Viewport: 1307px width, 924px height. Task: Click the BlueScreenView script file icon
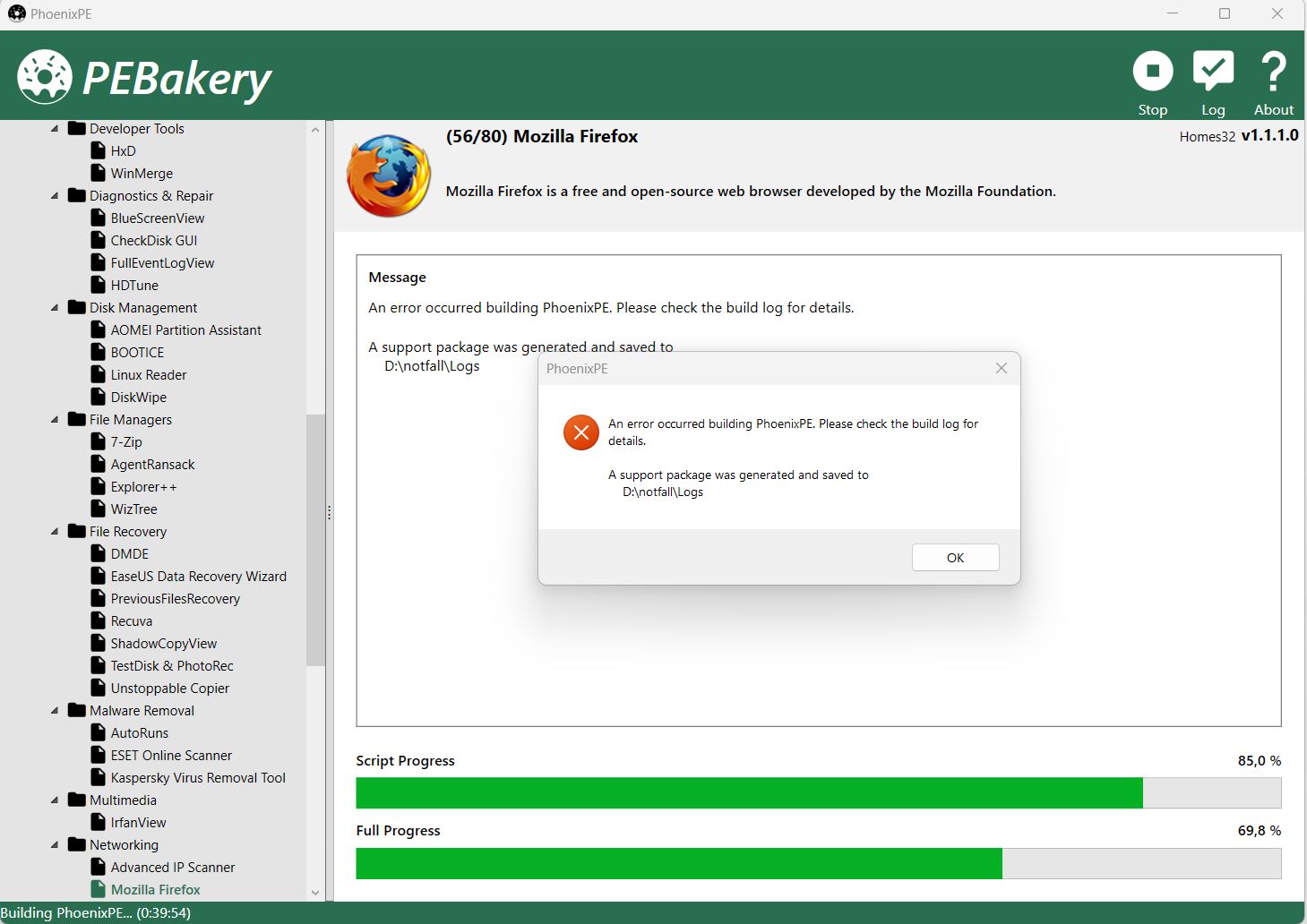(99, 218)
